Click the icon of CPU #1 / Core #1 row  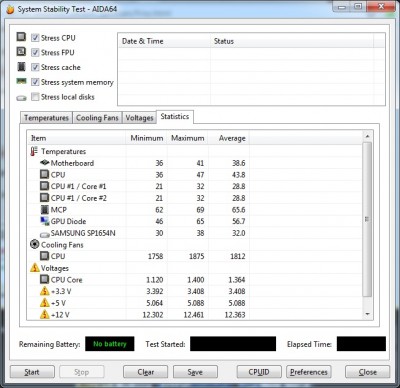[x=44, y=186]
